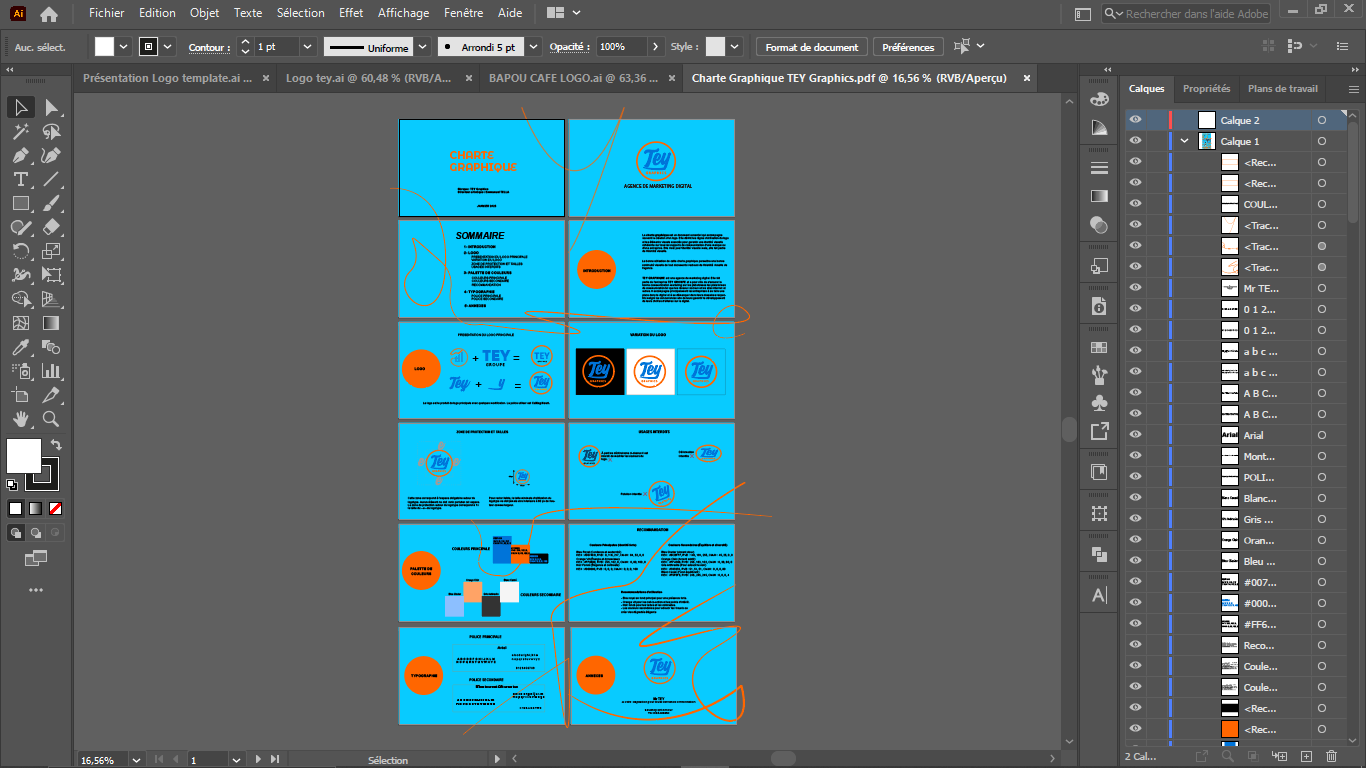The image size is (1366, 768).
Task: Select the Eyedropper tool
Action: [20, 347]
